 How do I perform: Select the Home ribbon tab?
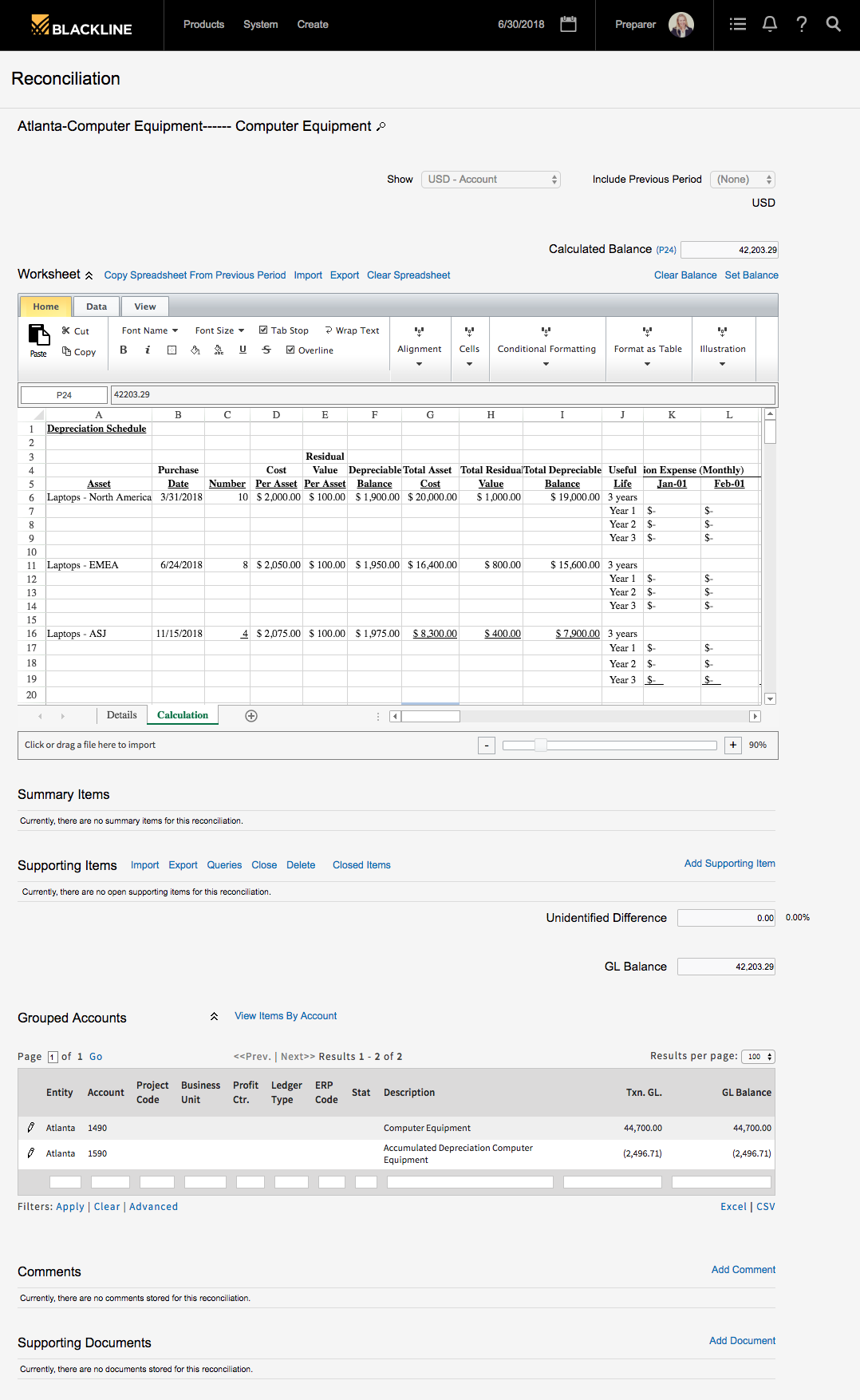tap(45, 306)
